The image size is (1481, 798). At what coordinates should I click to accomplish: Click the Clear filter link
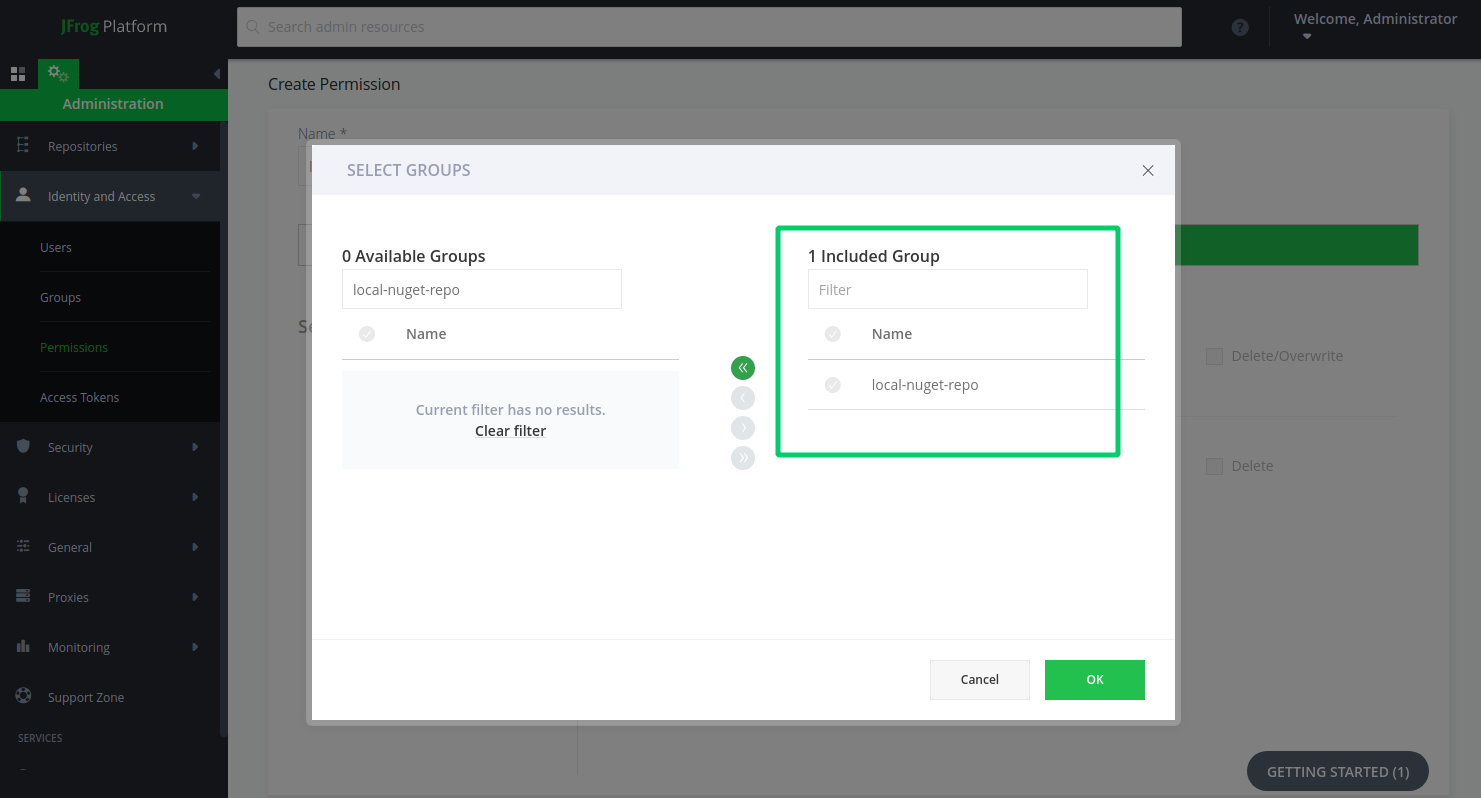510,430
